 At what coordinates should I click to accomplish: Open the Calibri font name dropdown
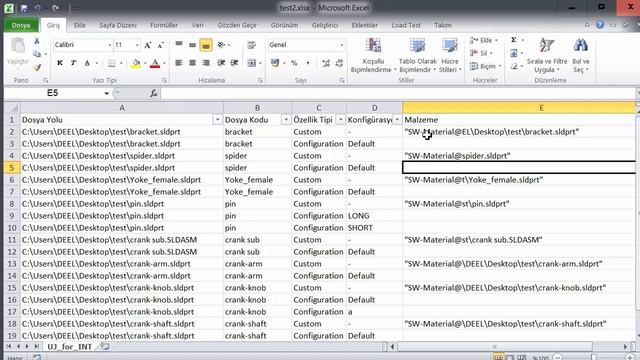(x=109, y=45)
